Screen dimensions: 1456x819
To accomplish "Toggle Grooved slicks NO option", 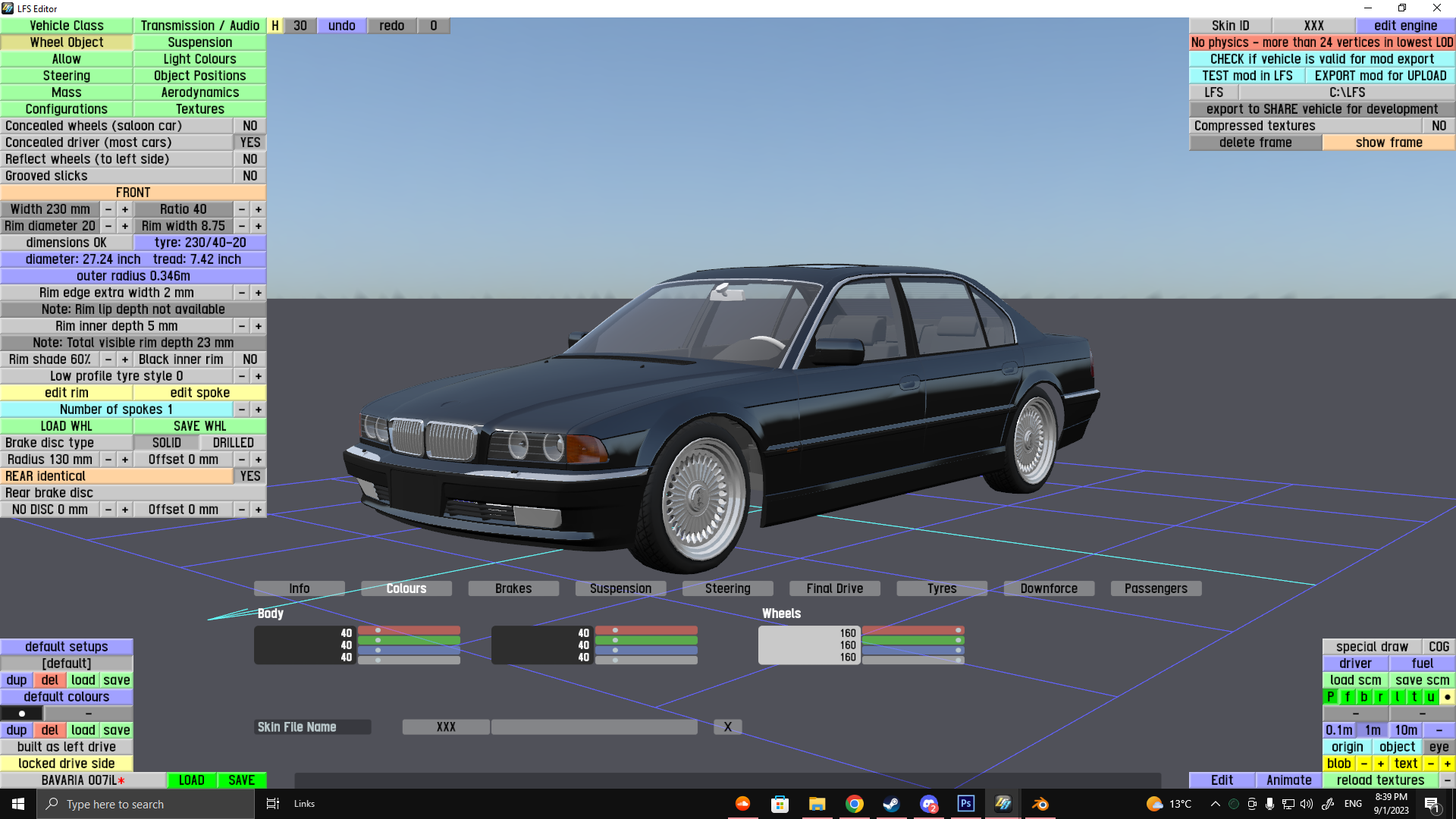I will tap(249, 176).
